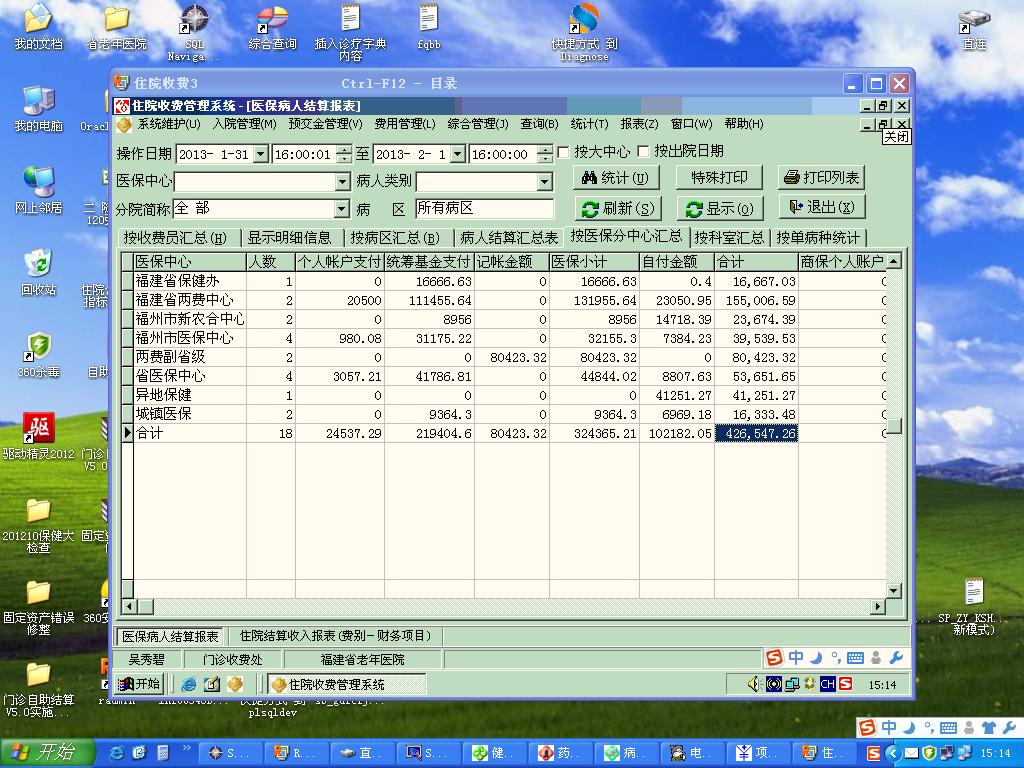This screenshot has height=768, width=1024.
Task: Open 查询(B) menu
Action: click(539, 123)
